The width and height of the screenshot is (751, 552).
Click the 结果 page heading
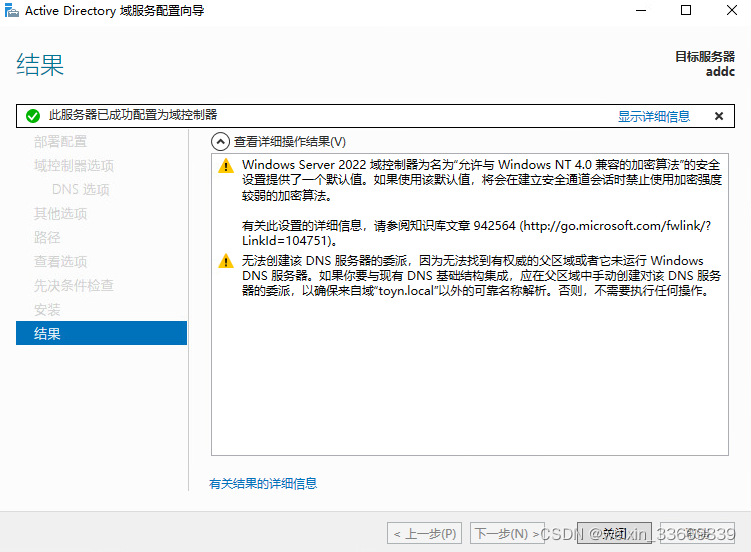(40, 65)
